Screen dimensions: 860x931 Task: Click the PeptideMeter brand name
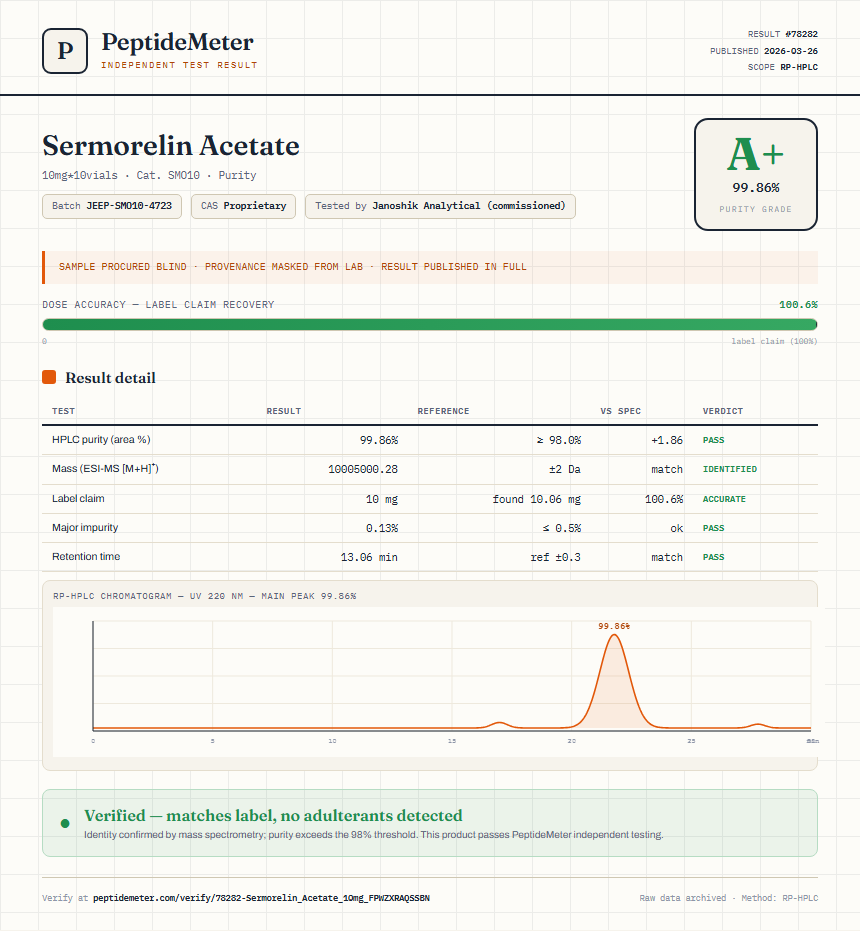click(x=178, y=42)
